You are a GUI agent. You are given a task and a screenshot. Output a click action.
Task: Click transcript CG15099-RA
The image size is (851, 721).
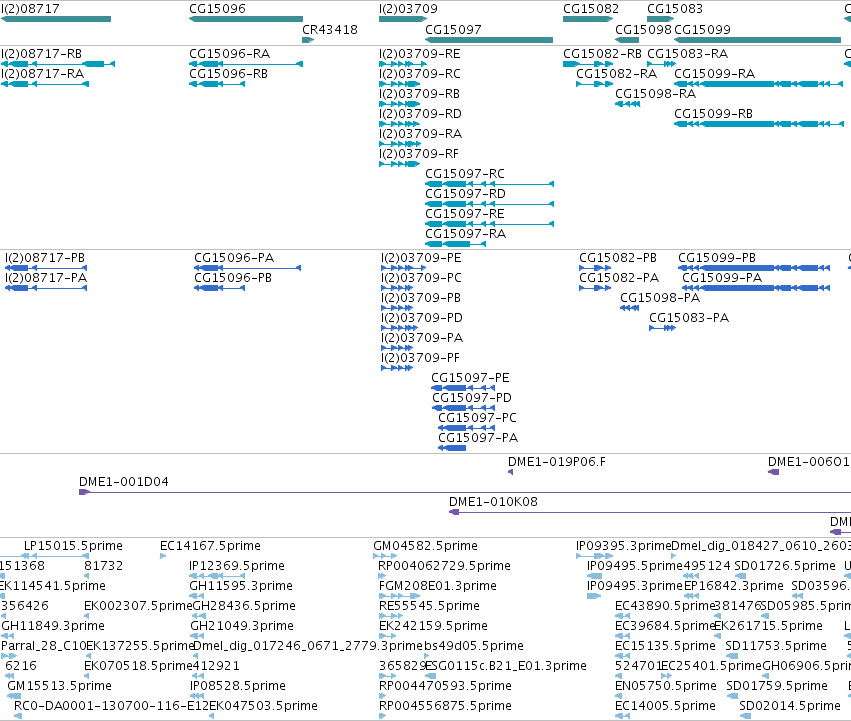[x=759, y=84]
